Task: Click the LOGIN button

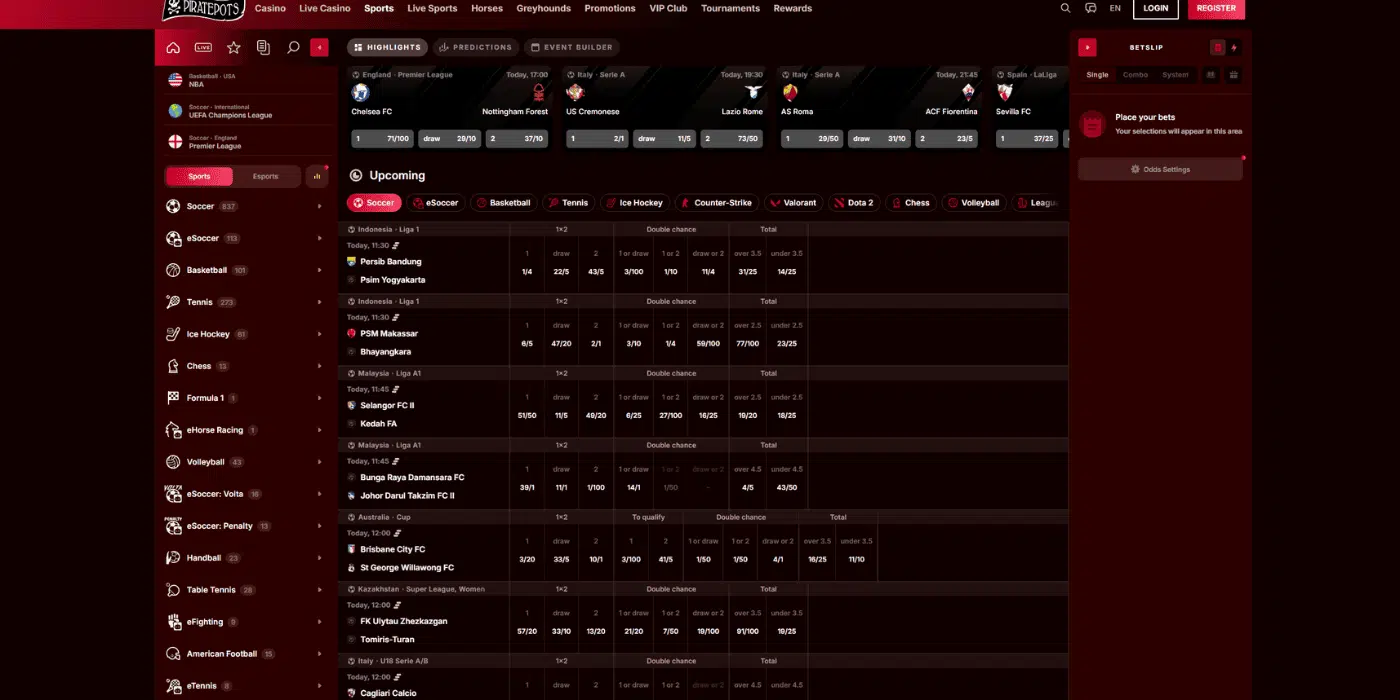Action: coord(1155,8)
